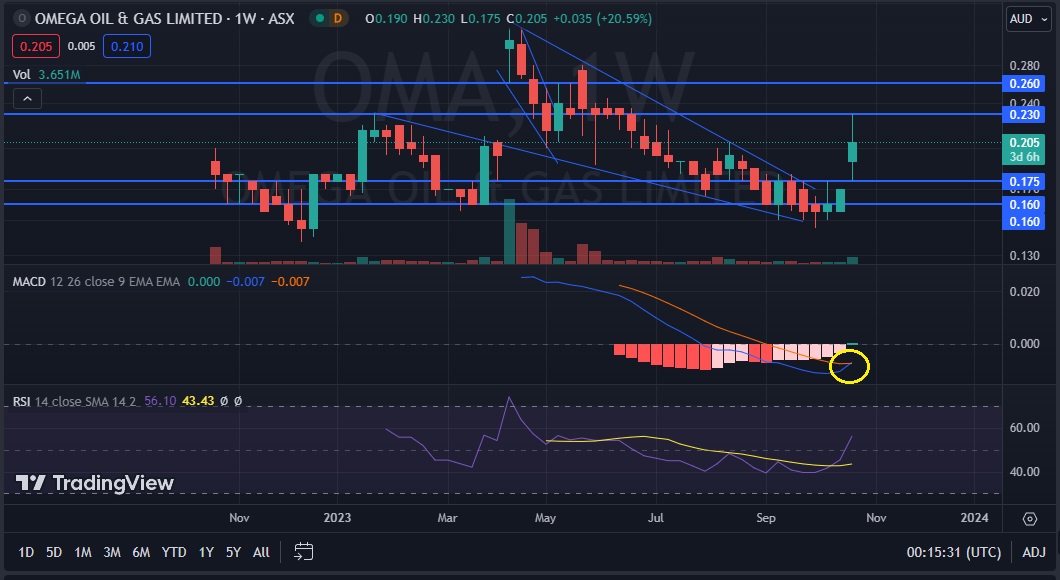1060x580 pixels.
Task: Click the May label on time axis
Action: point(545,518)
